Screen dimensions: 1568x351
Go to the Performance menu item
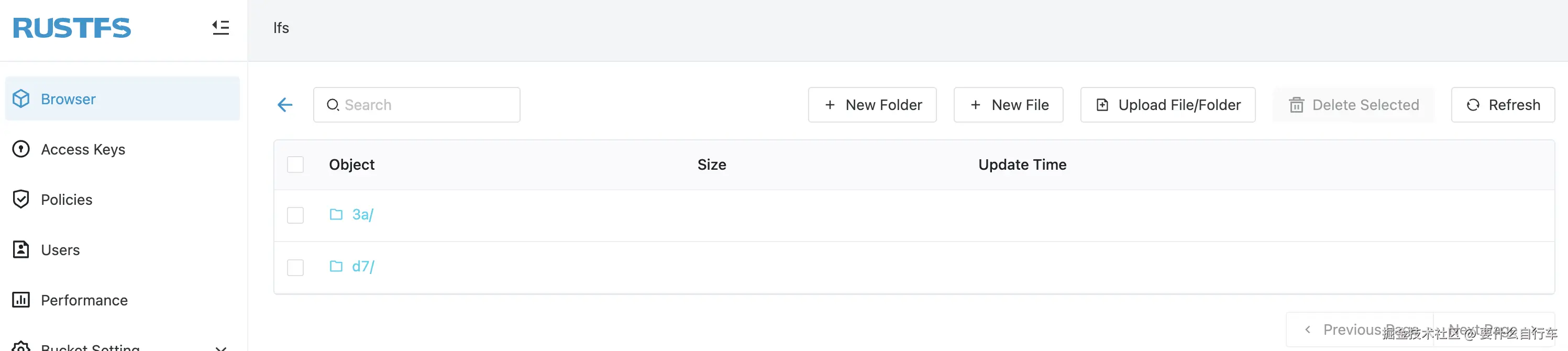(x=84, y=300)
